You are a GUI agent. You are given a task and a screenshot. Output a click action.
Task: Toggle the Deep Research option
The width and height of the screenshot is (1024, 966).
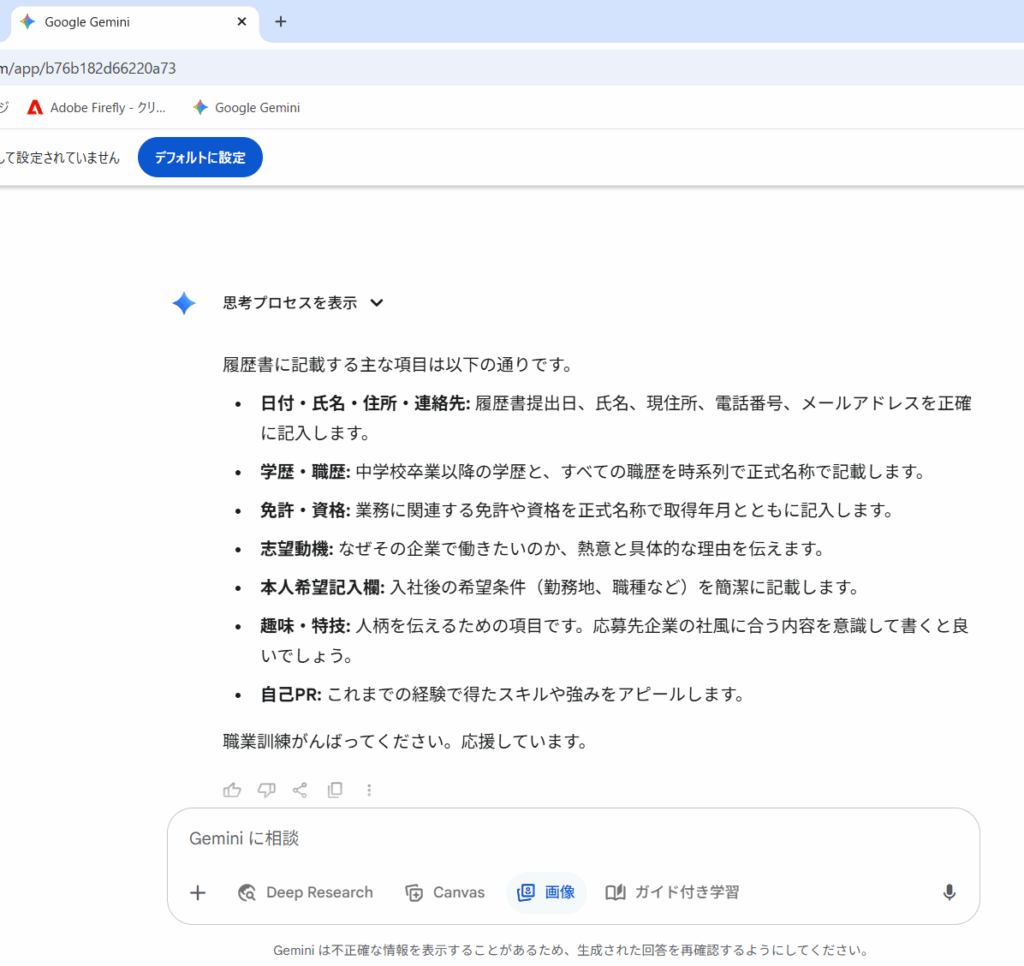(305, 893)
